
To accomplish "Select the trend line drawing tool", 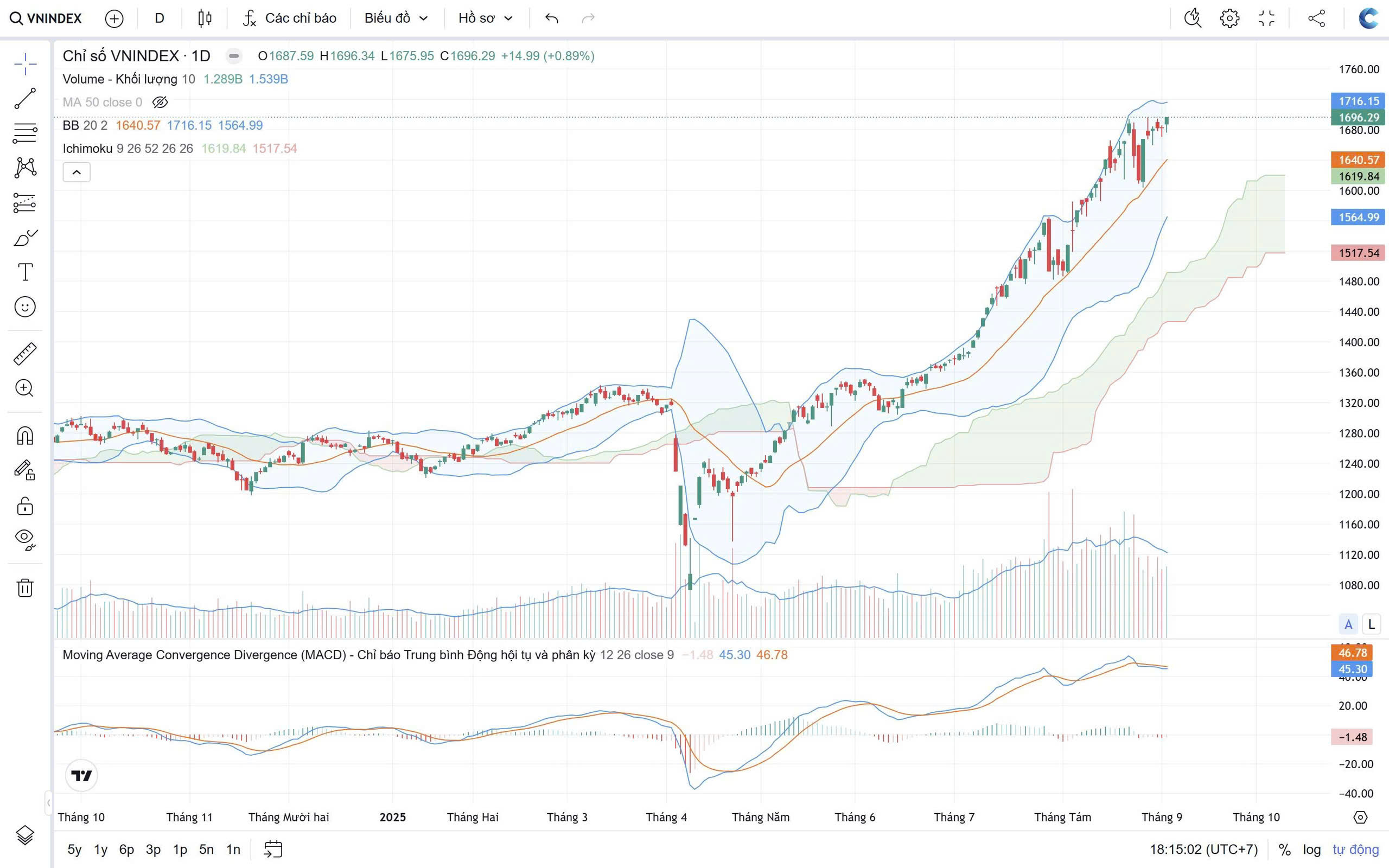I will pos(26,98).
